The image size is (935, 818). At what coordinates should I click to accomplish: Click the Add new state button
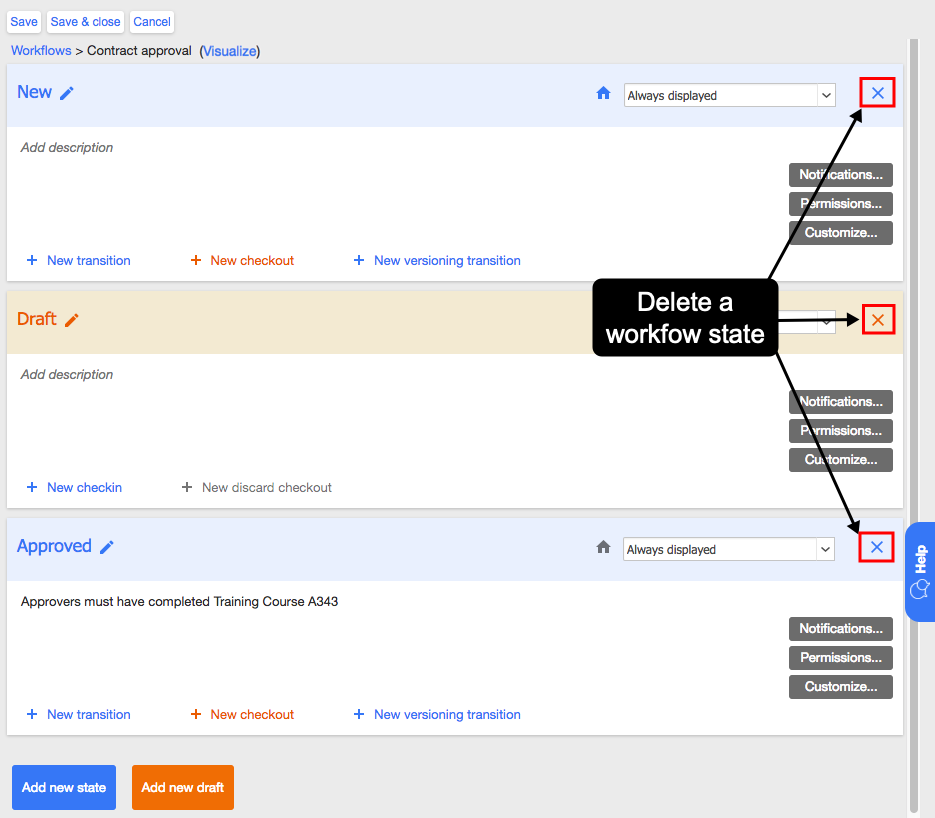pyautogui.click(x=64, y=787)
